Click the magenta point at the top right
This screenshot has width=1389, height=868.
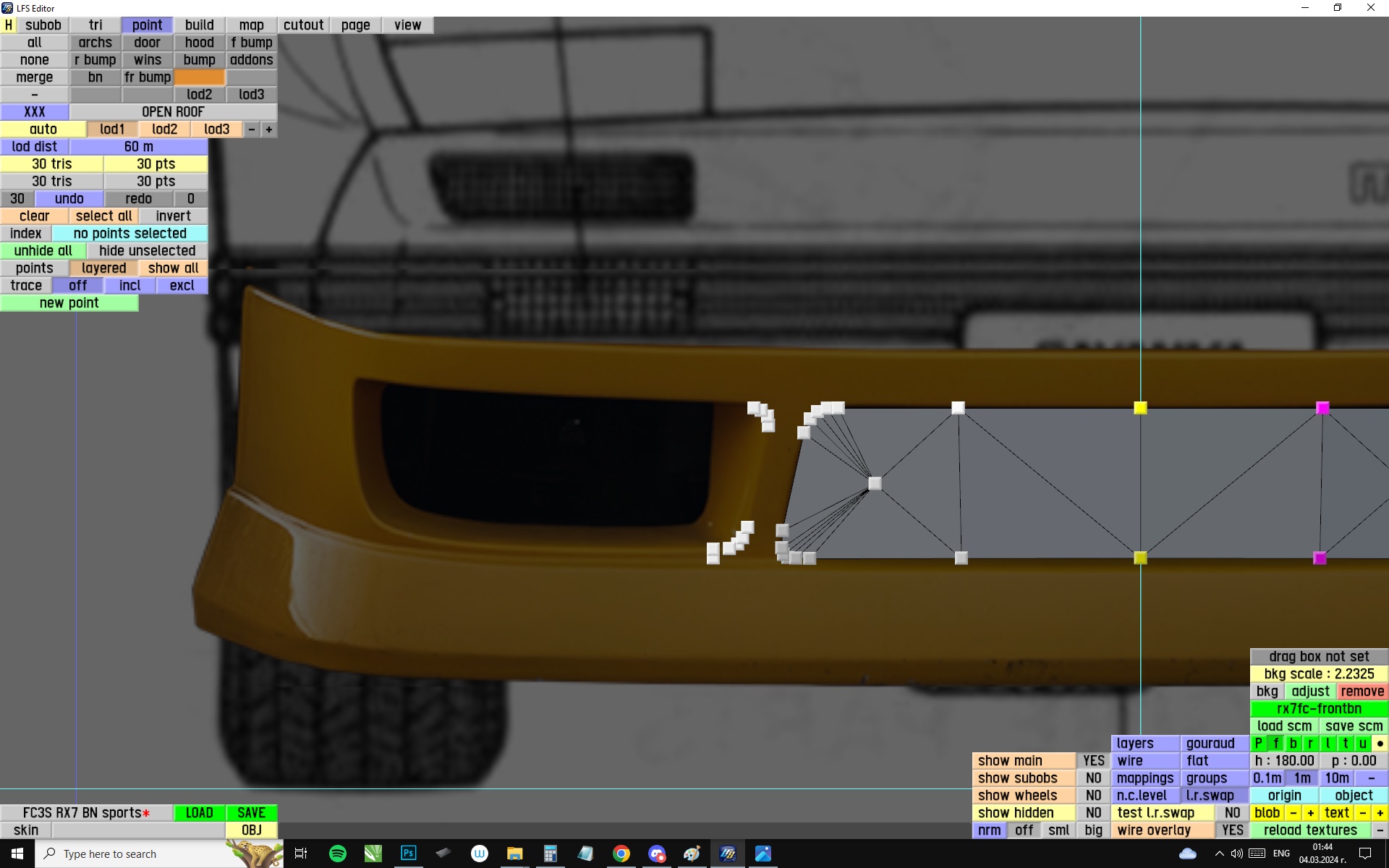pyautogui.click(x=1322, y=408)
